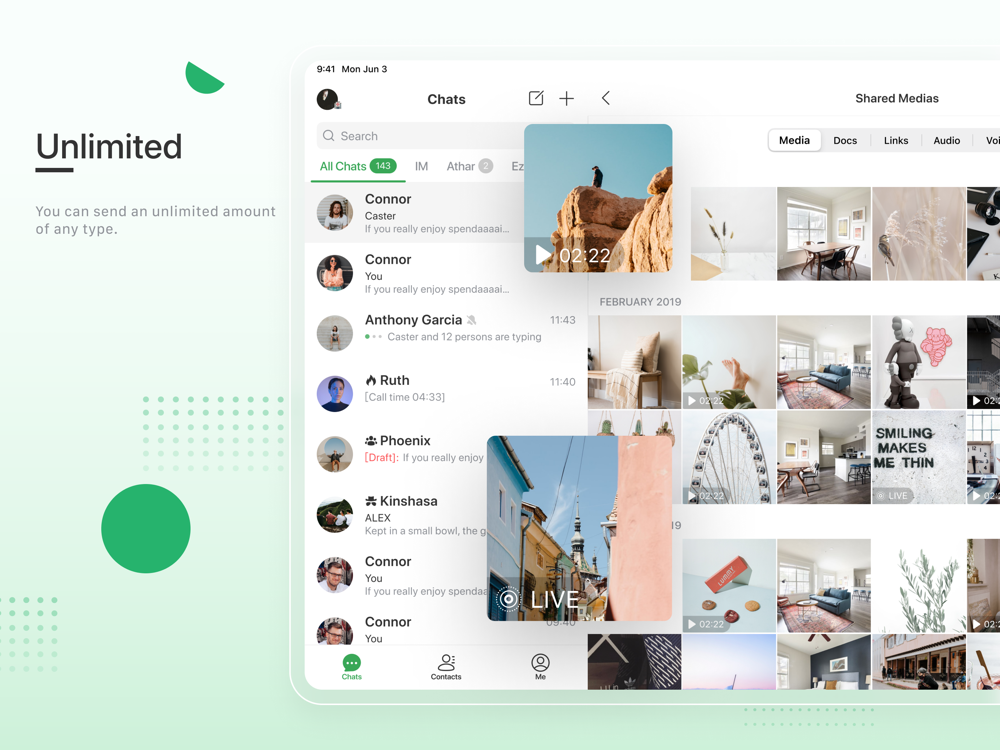Open the kitchen with blue stools photo
1000x750 pixels.
tap(823, 457)
